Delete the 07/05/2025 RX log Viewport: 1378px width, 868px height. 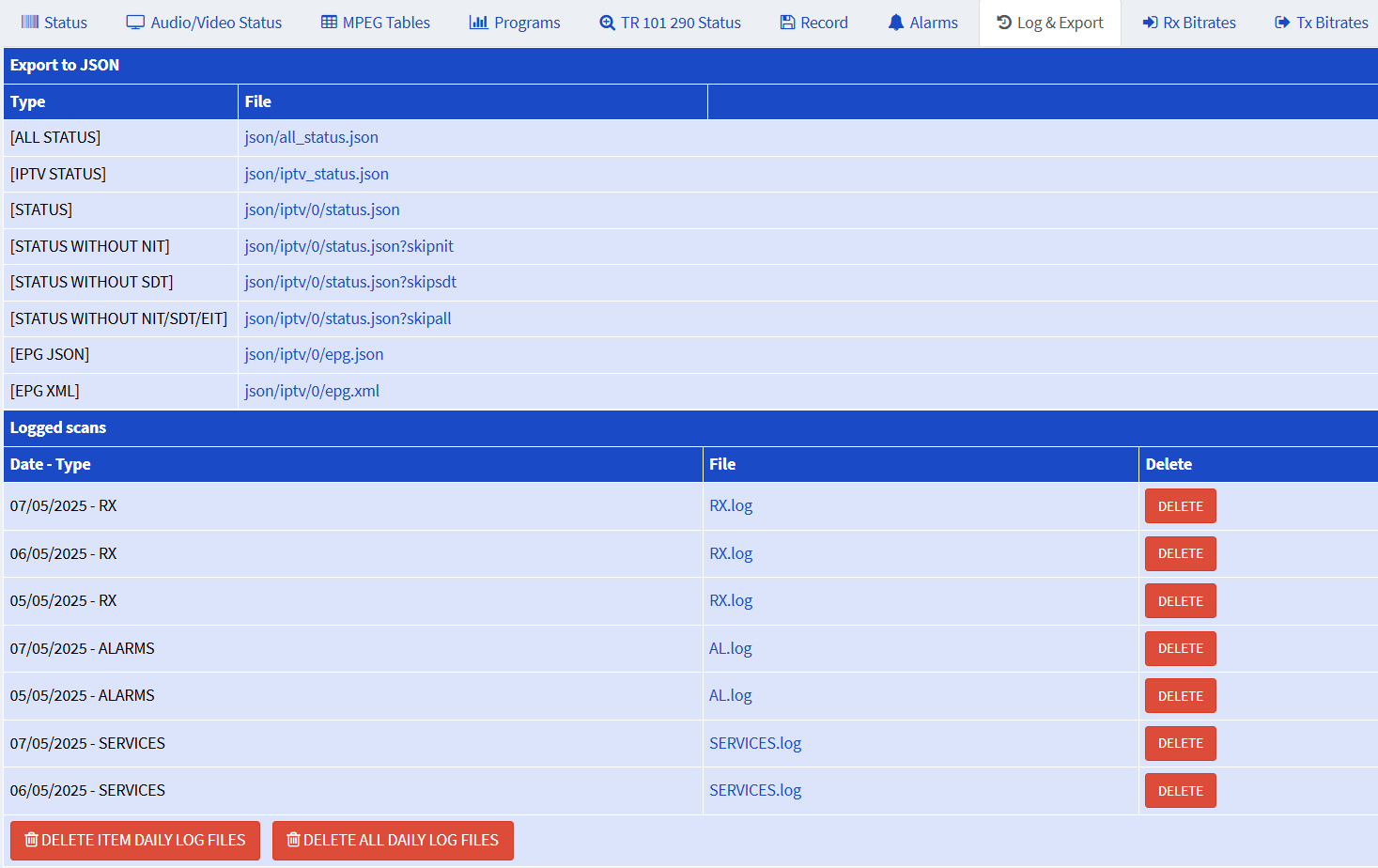[1180, 506]
